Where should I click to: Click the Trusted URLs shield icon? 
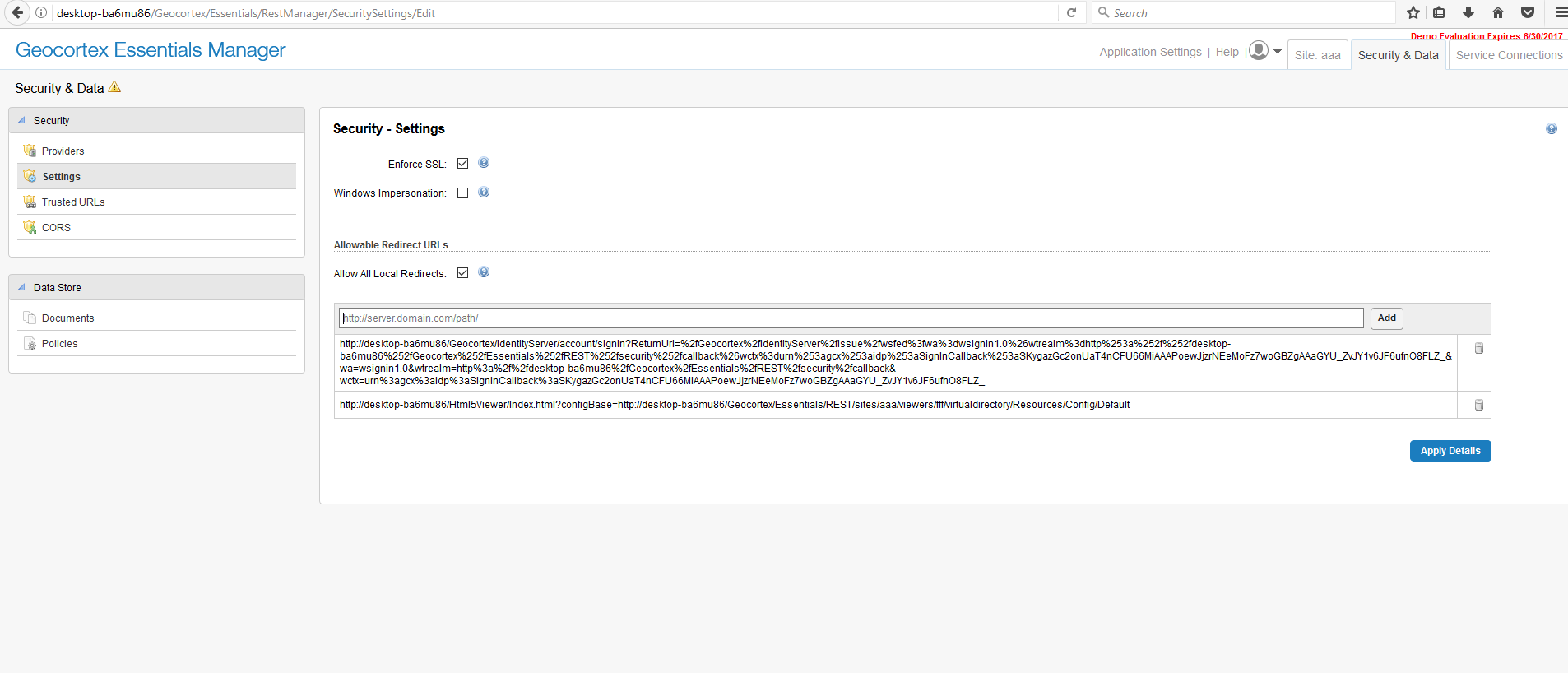point(30,202)
